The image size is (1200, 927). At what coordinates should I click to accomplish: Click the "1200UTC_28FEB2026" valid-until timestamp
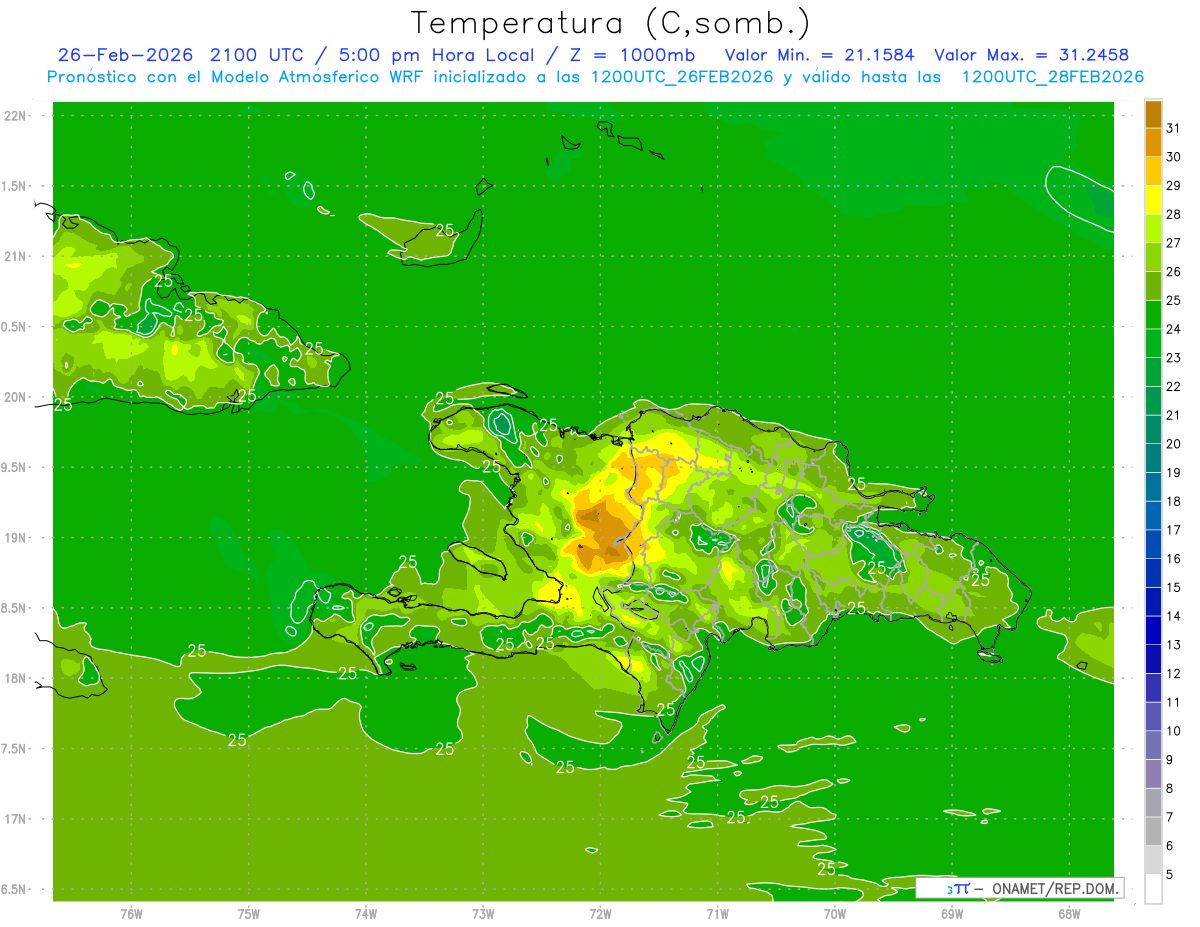click(1052, 77)
